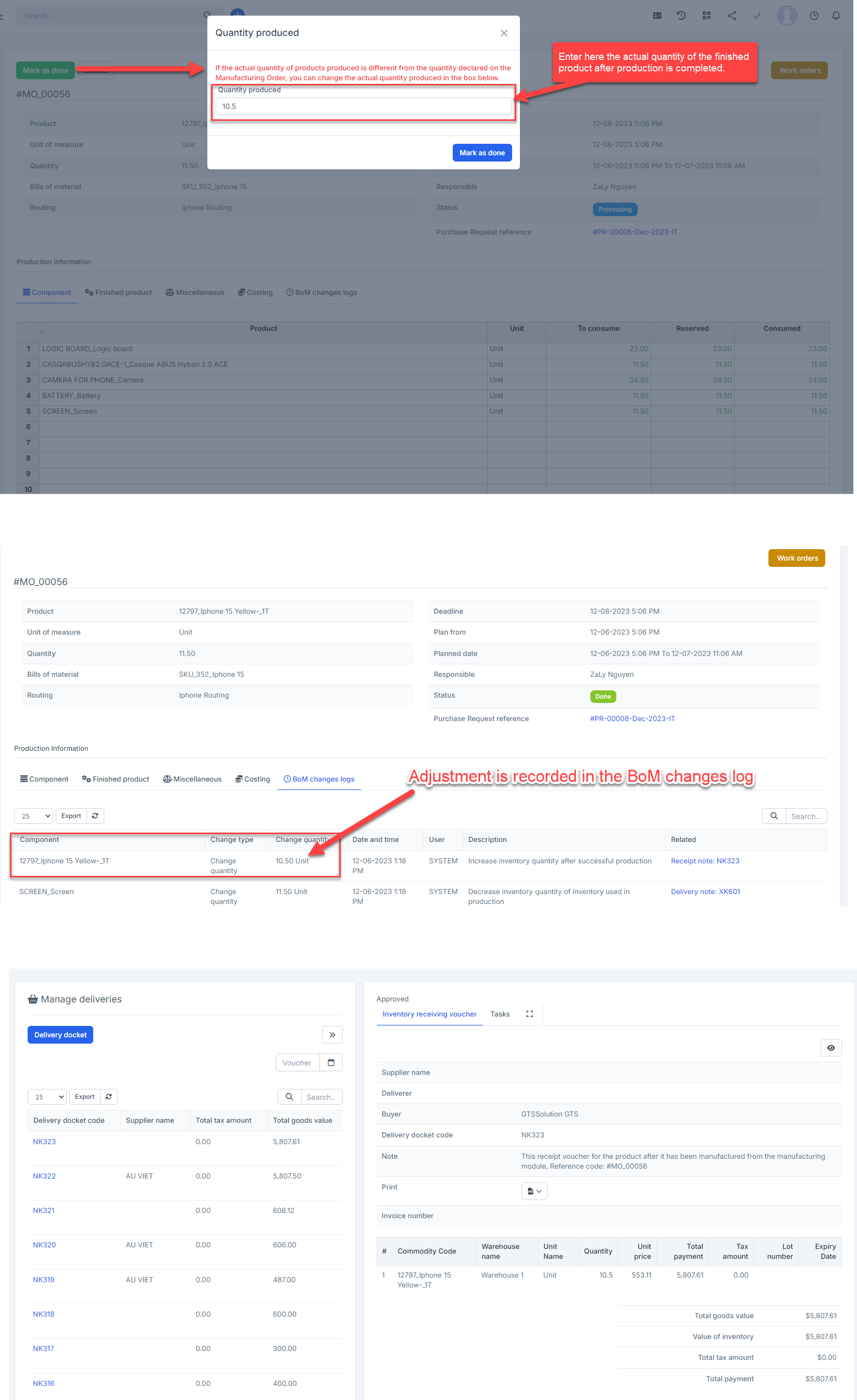Click the notification bell icon

click(836, 16)
